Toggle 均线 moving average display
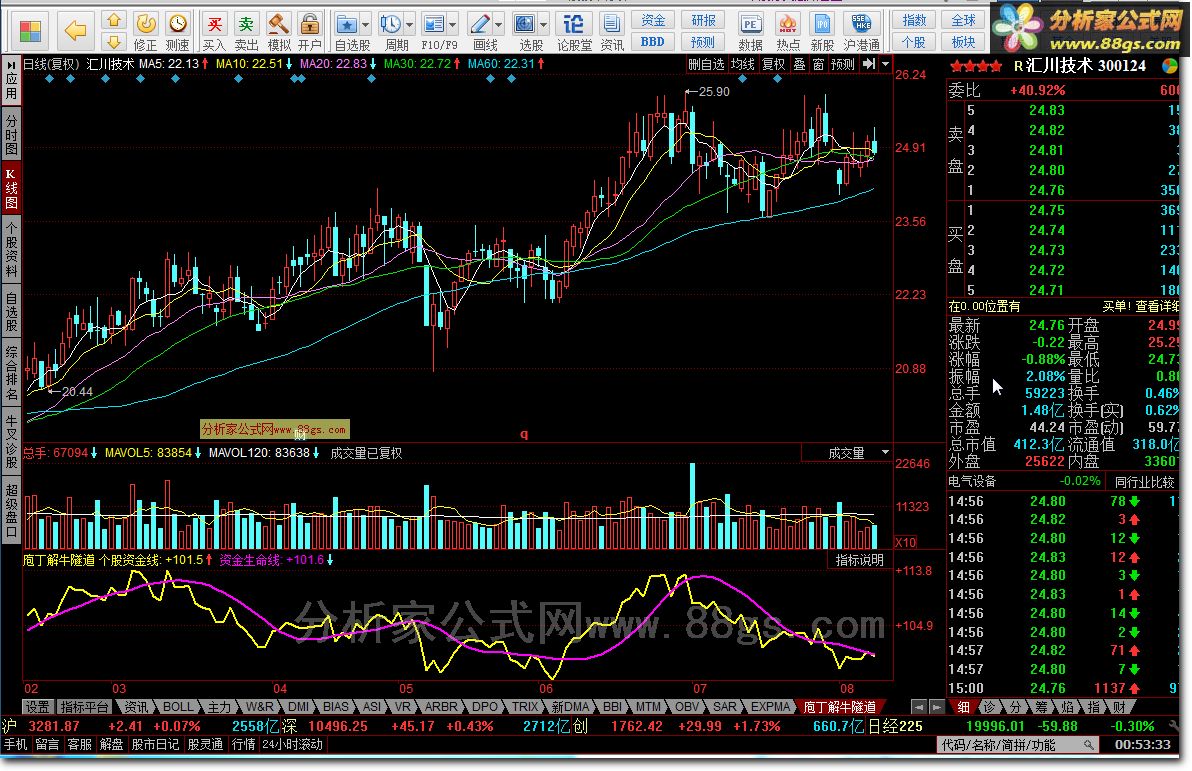This screenshot has height=771, width=1192. (x=743, y=65)
